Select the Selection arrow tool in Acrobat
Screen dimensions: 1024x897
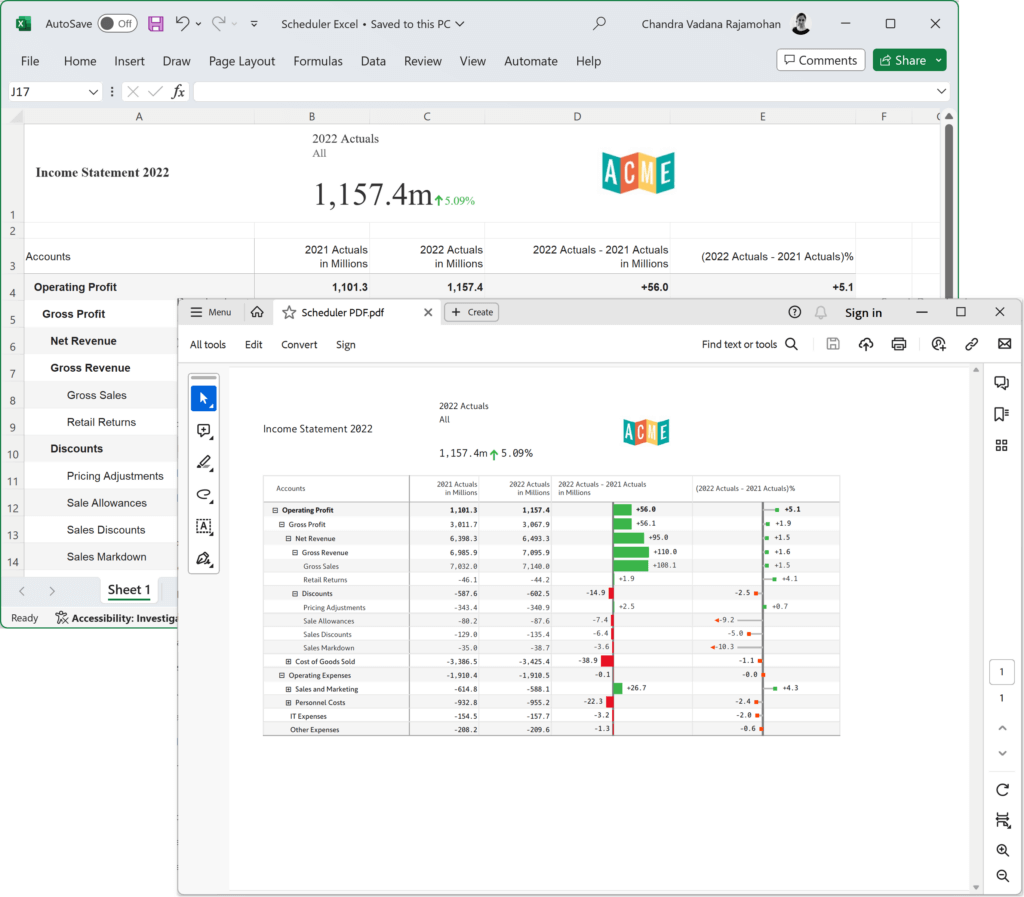pos(204,398)
